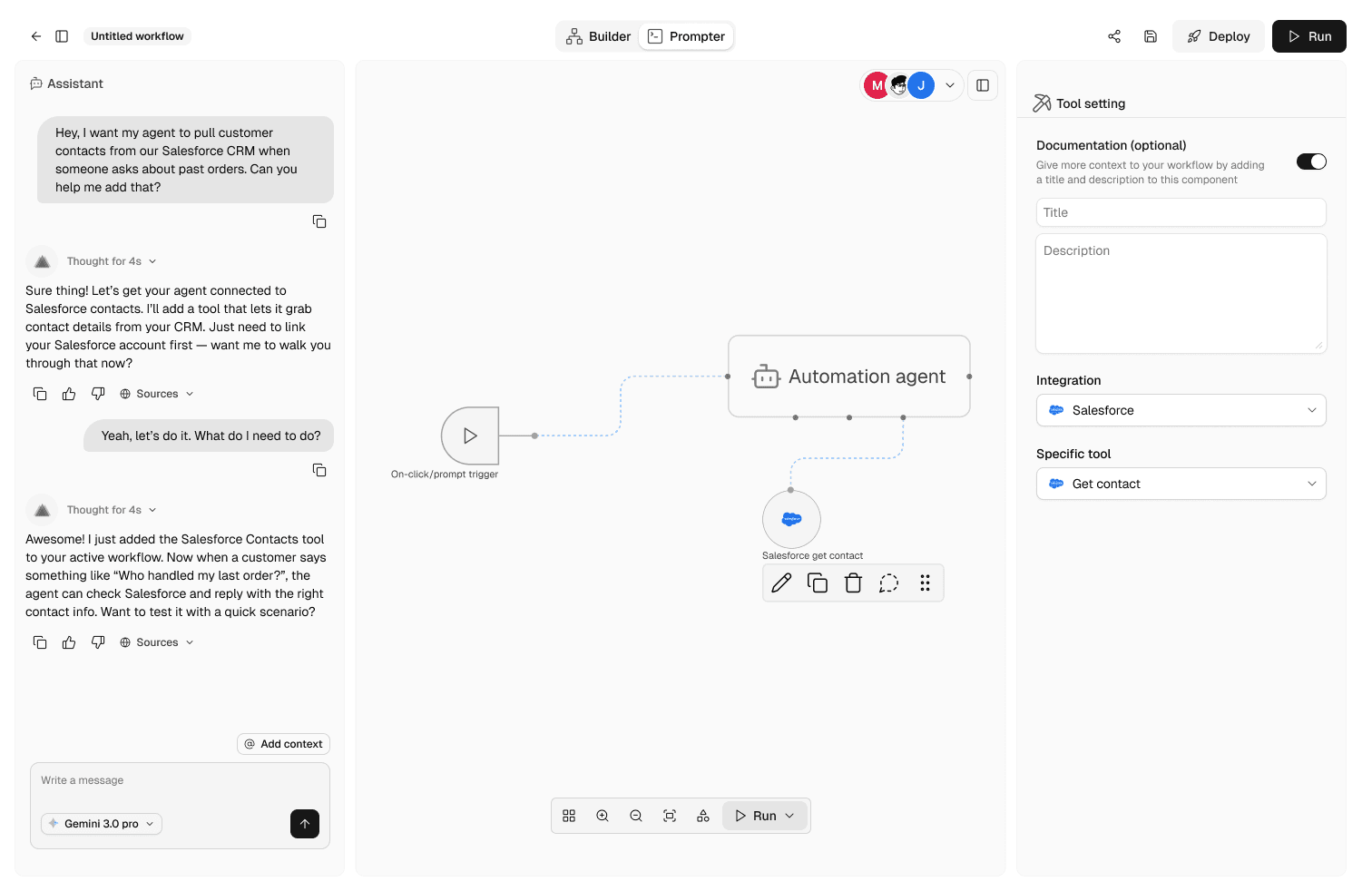Fit the workflow to the view

(670, 815)
